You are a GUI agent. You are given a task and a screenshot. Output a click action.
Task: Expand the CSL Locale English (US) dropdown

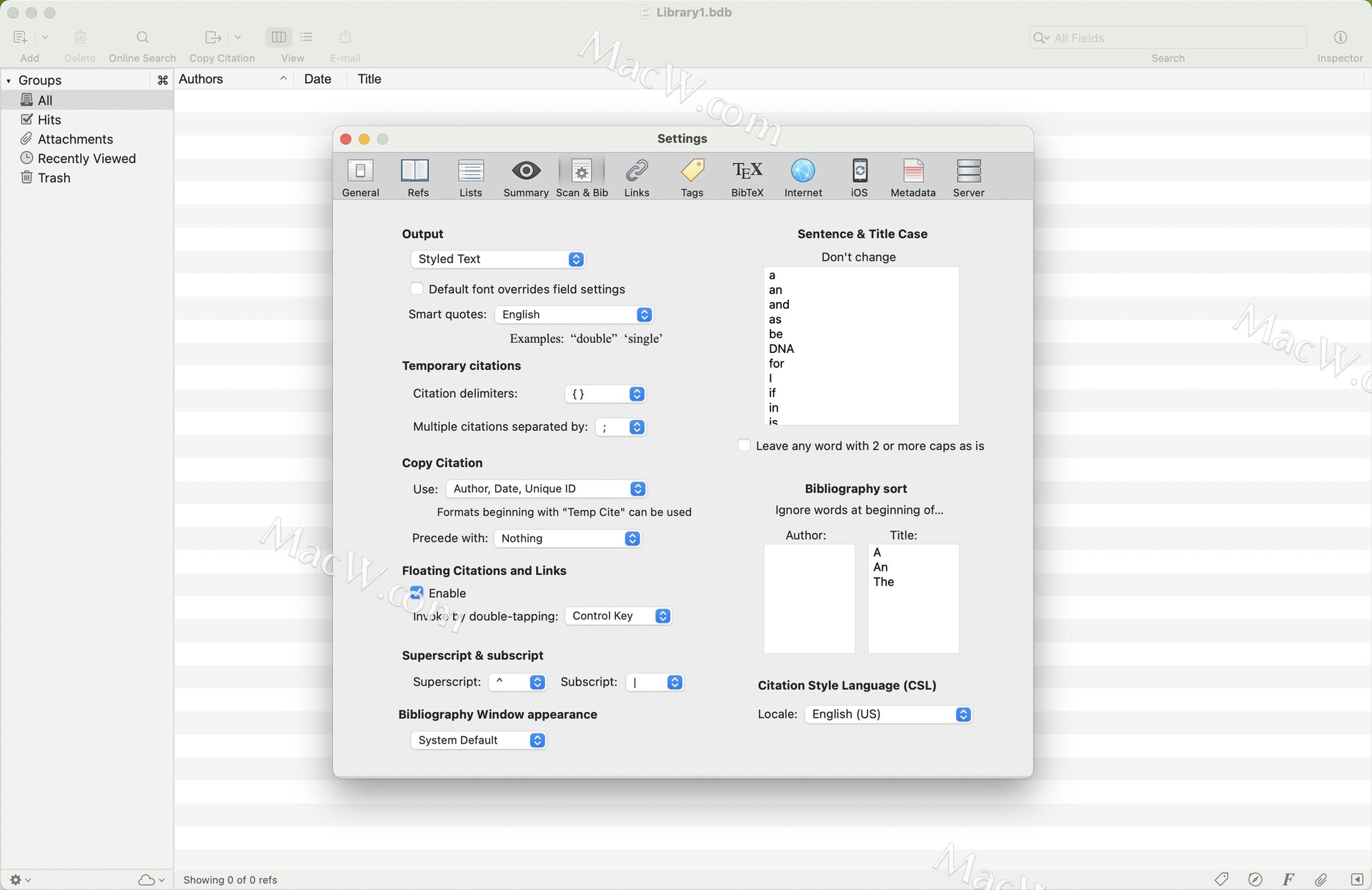coord(888,714)
